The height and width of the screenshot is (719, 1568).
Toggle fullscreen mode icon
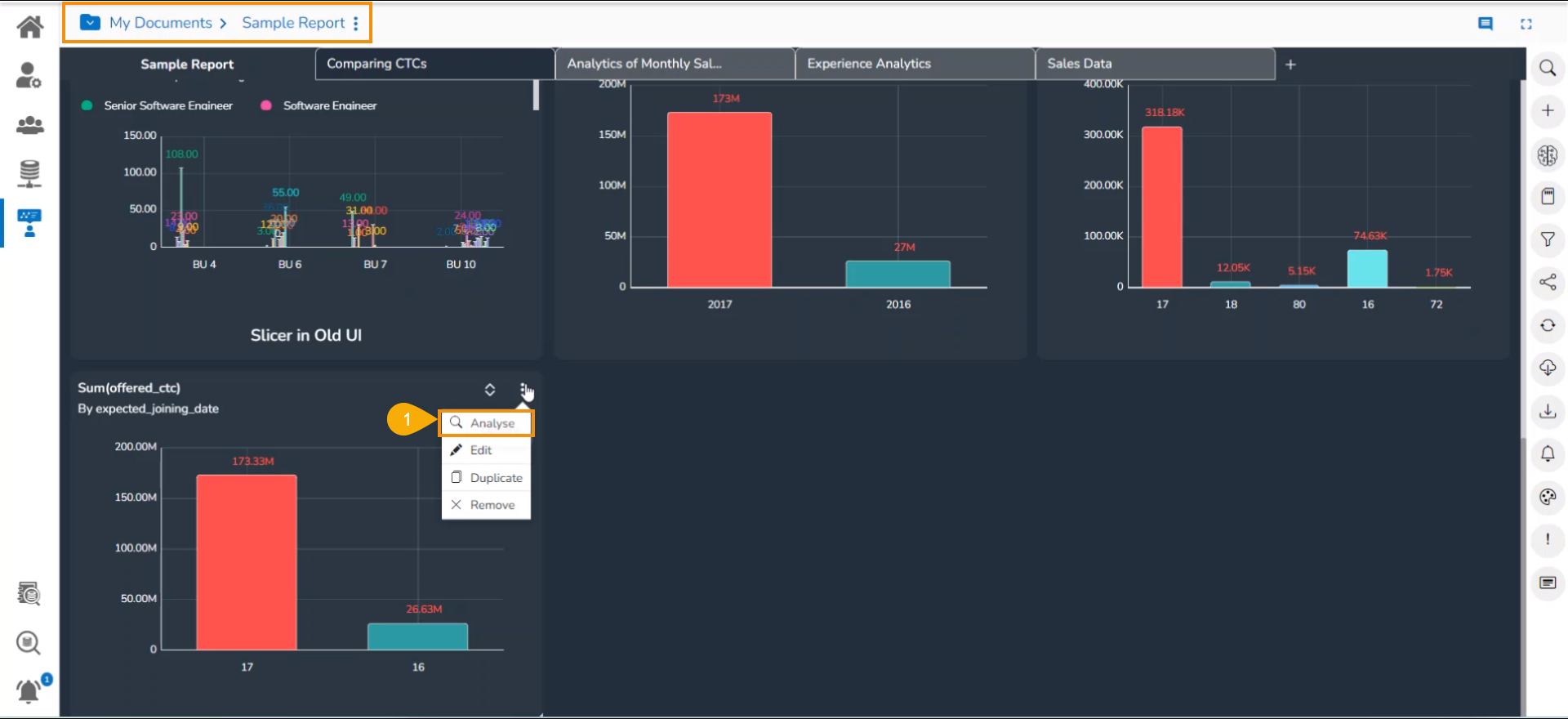[x=1526, y=24]
